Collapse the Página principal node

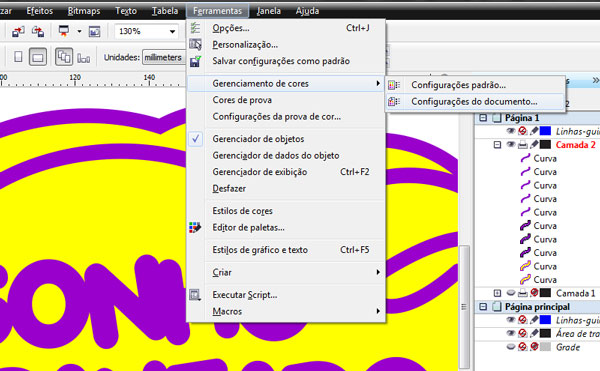[483, 307]
